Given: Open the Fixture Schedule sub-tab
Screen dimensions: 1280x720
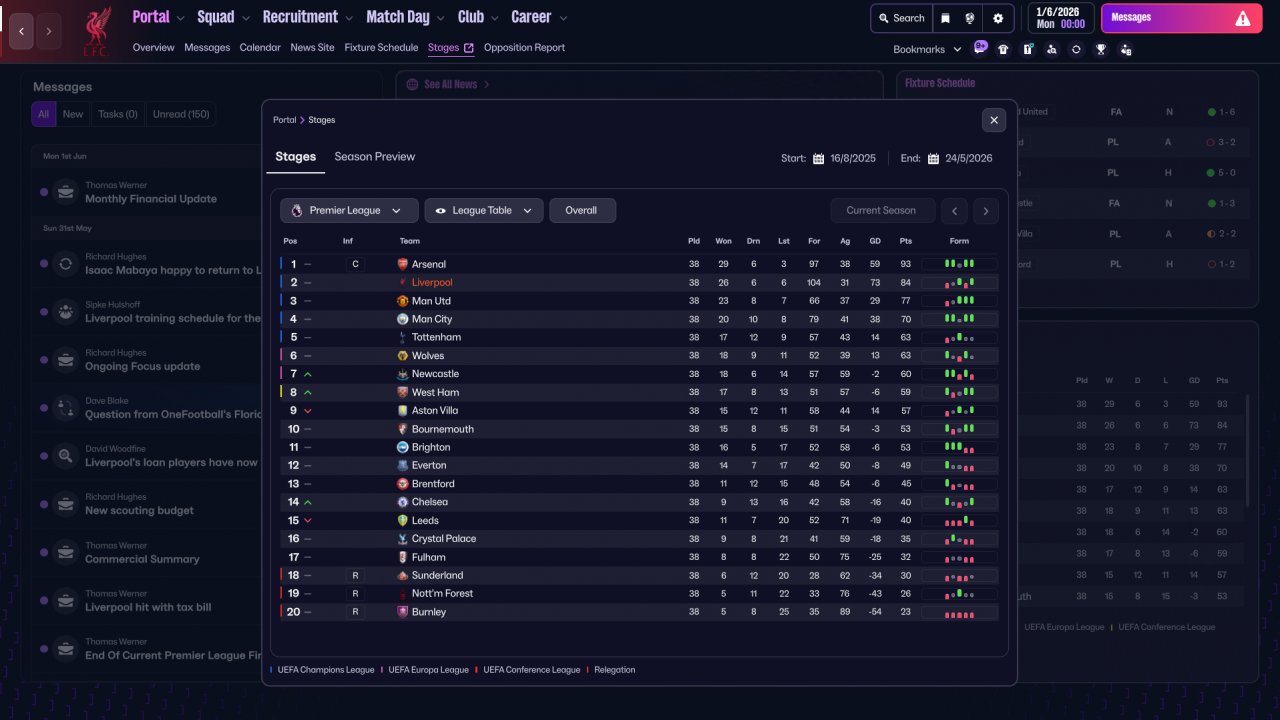Looking at the screenshot, I should (381, 48).
